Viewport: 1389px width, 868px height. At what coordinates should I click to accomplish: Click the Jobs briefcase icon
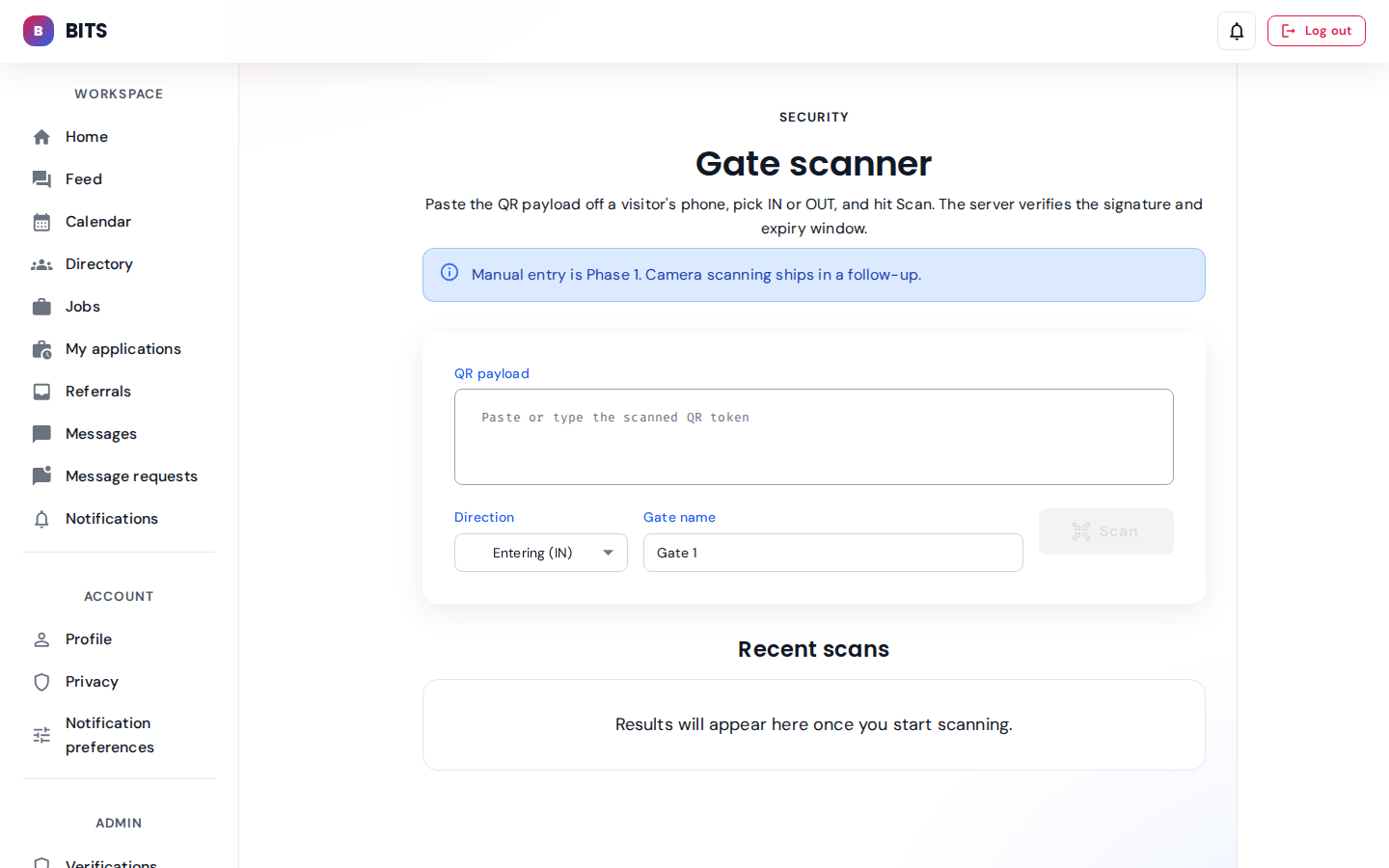(x=41, y=307)
